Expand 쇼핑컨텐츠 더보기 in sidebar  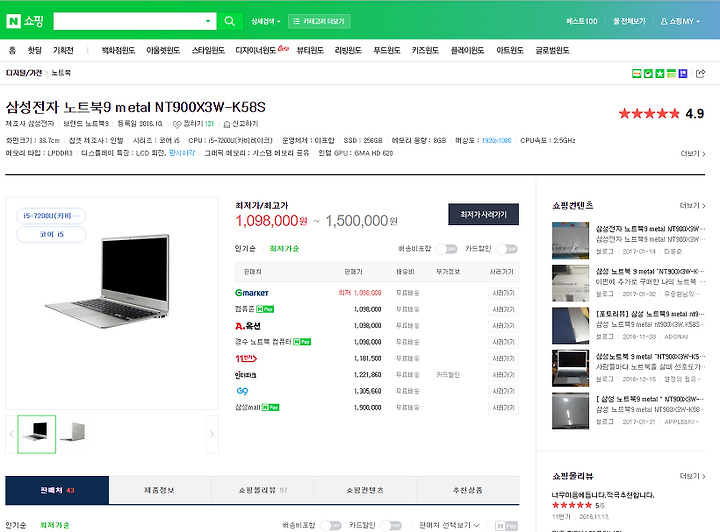coord(692,206)
